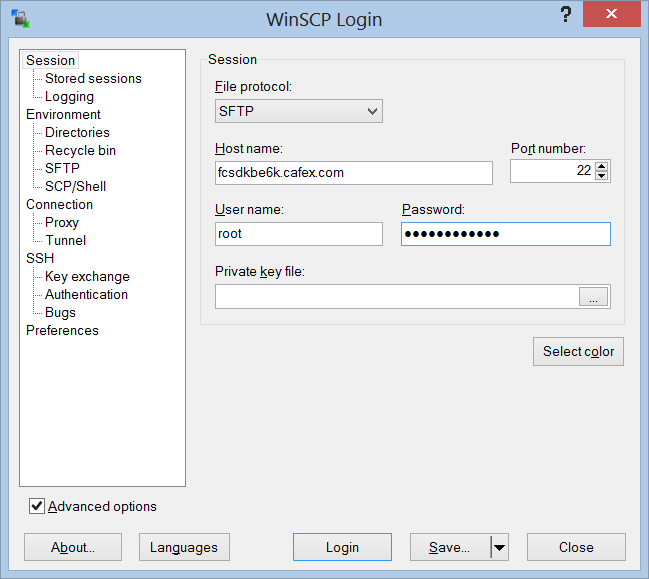Click the Languages button
The height and width of the screenshot is (579, 649).
184,547
